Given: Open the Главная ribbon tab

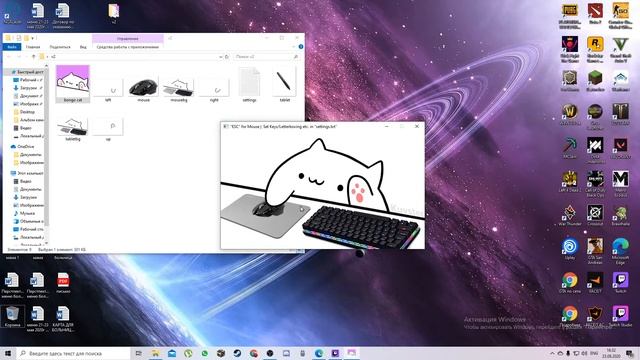Looking at the screenshot, I should [33, 47].
